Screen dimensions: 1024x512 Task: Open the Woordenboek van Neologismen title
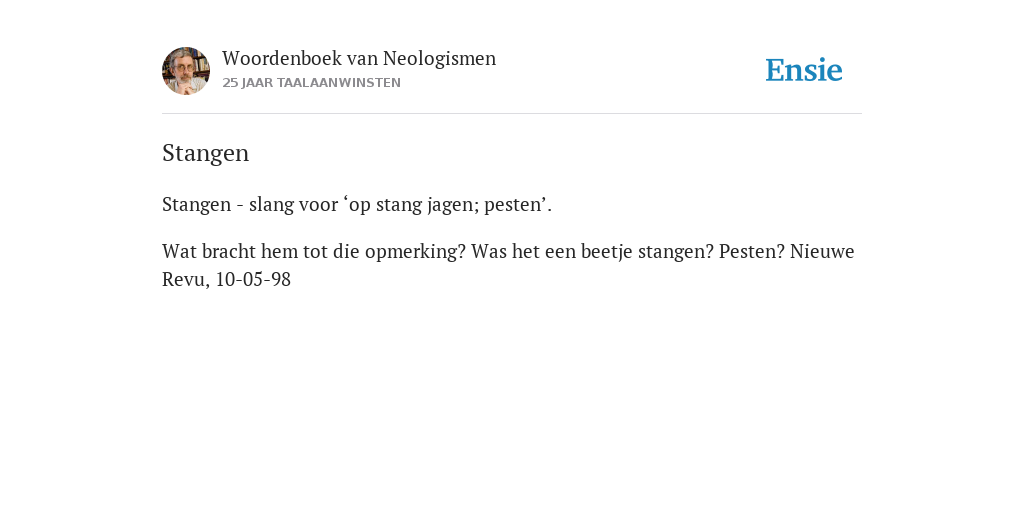point(359,58)
